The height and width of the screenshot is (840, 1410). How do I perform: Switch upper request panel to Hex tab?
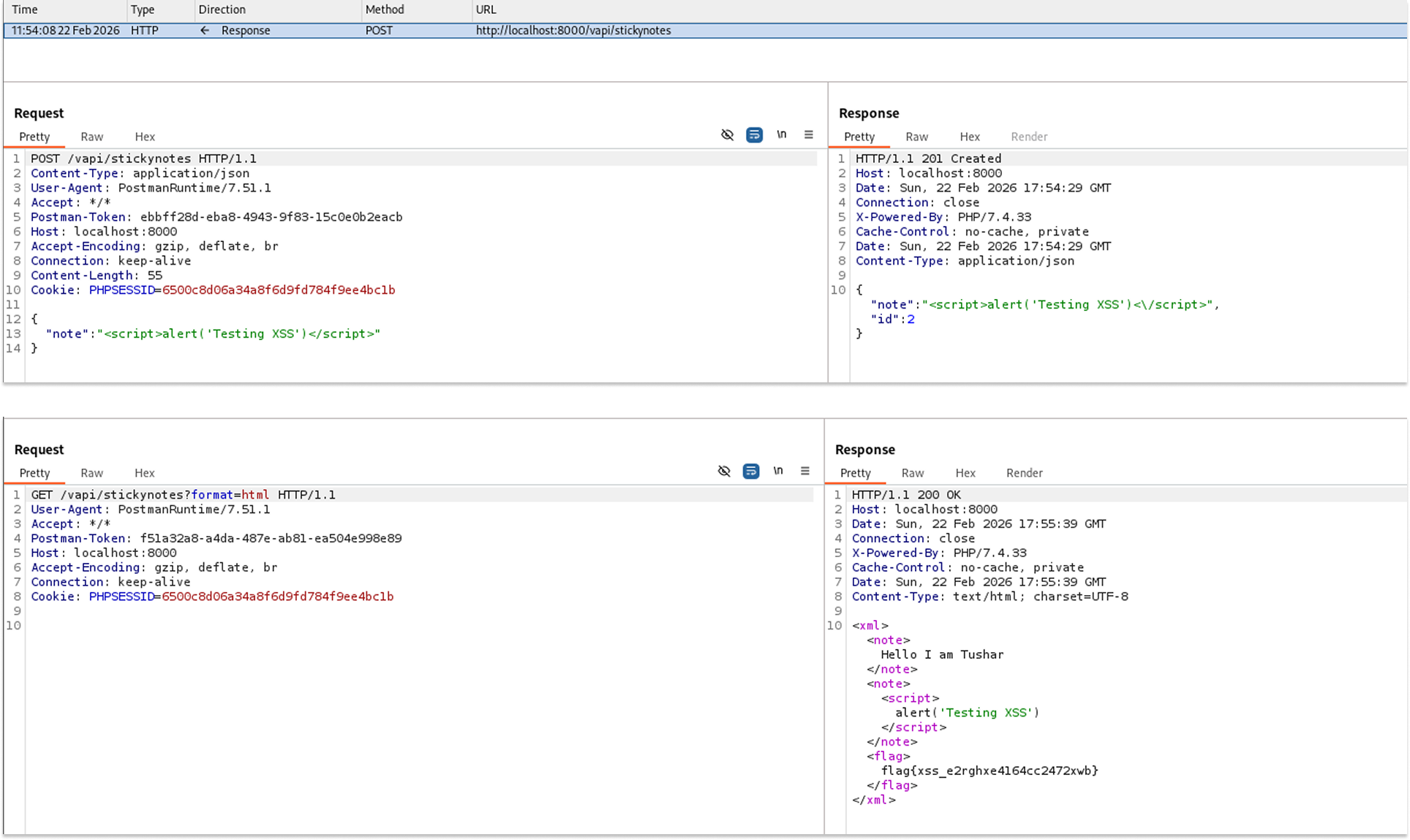pyautogui.click(x=145, y=137)
